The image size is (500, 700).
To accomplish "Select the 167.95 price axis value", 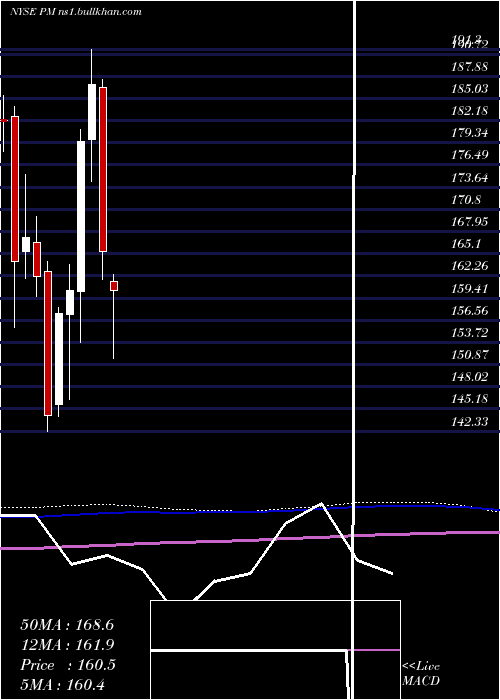I will tap(469, 222).
